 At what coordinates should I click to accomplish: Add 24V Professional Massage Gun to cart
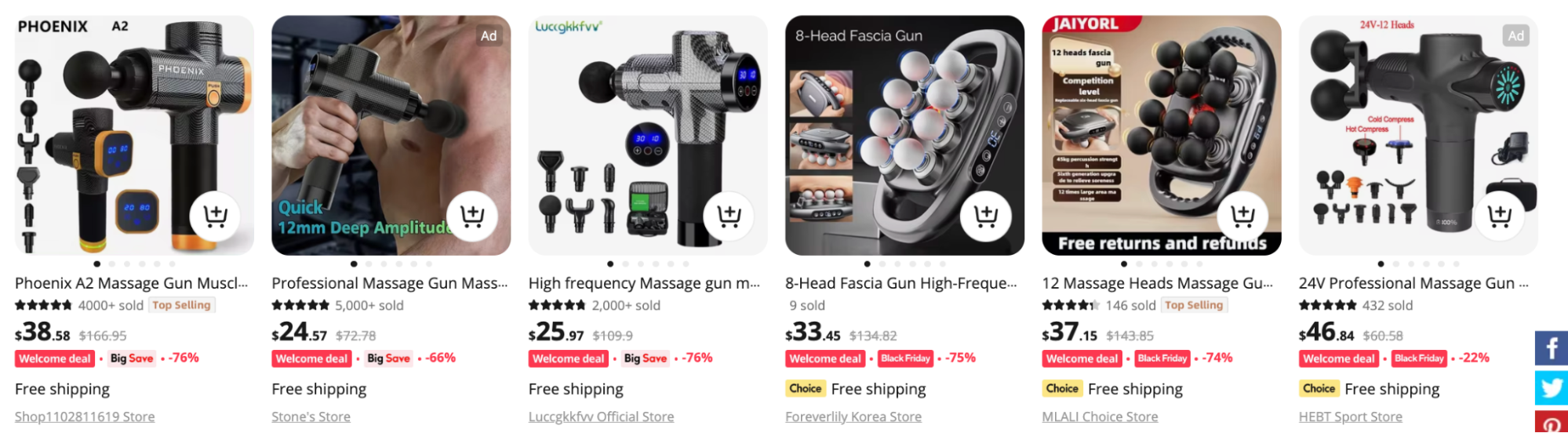(1499, 216)
